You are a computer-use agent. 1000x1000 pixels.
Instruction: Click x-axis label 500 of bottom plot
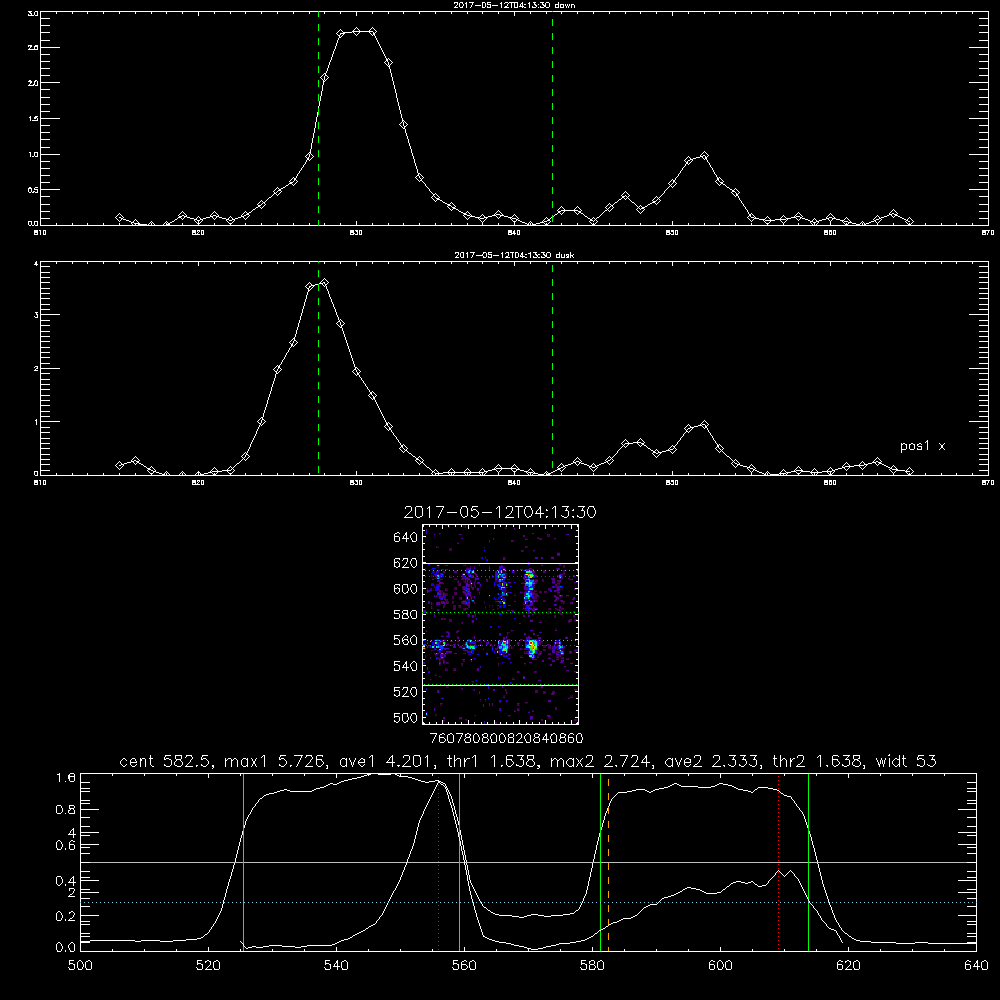pyautogui.click(x=80, y=966)
